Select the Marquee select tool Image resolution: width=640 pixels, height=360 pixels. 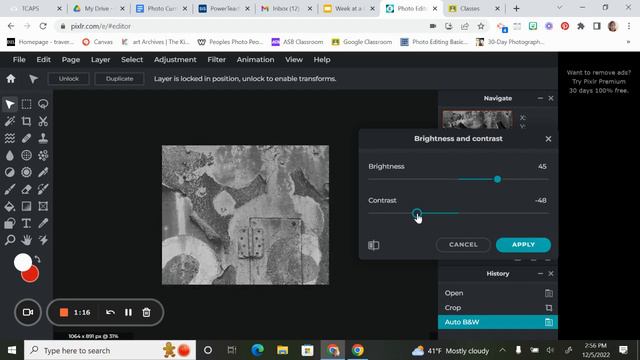[x=27, y=104]
